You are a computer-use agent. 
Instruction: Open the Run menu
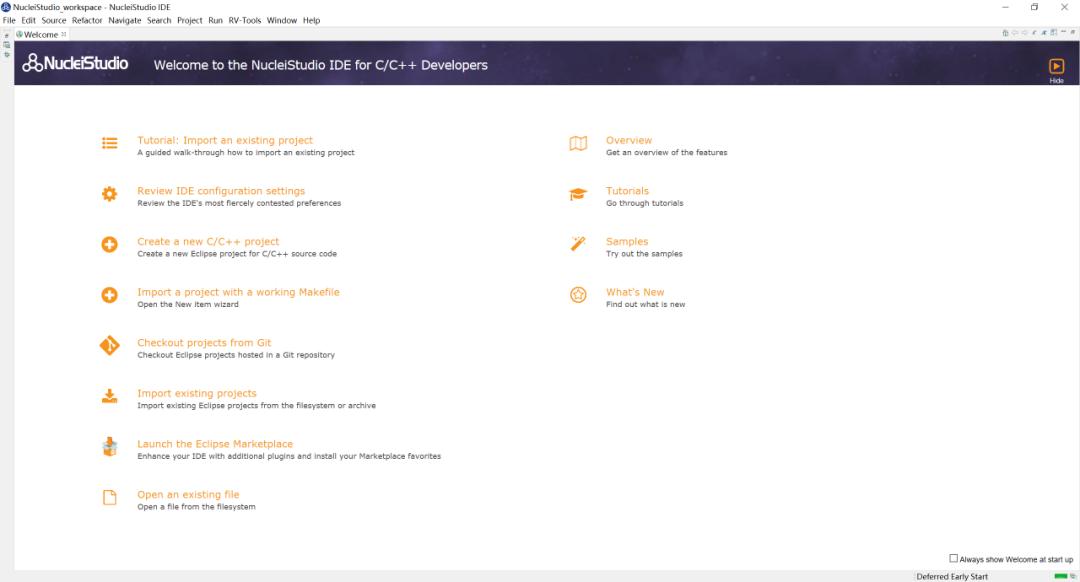pyautogui.click(x=216, y=21)
